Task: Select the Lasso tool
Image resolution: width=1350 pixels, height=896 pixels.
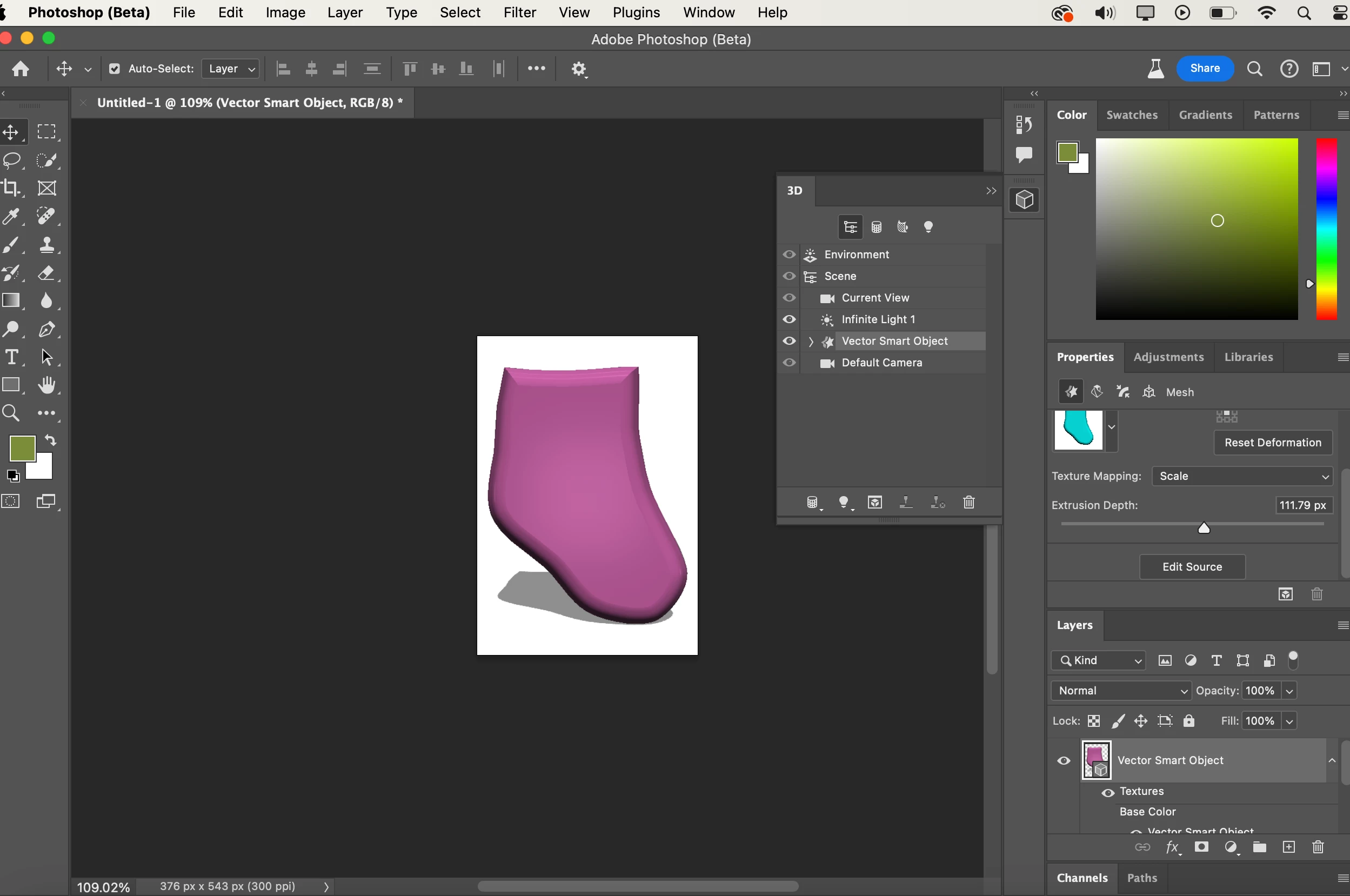Action: click(x=12, y=160)
